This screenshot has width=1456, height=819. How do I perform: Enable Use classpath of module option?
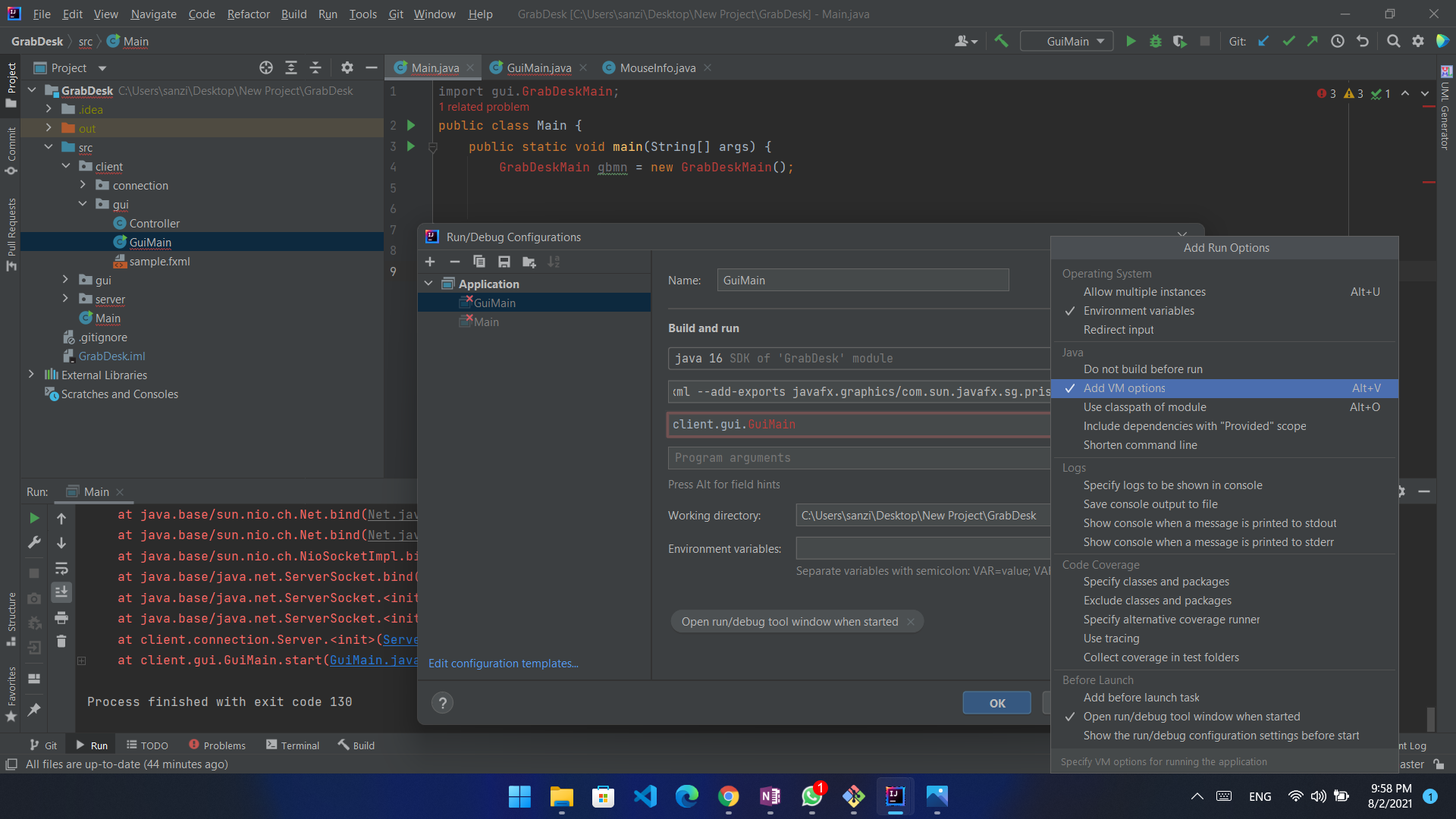[1224, 407]
